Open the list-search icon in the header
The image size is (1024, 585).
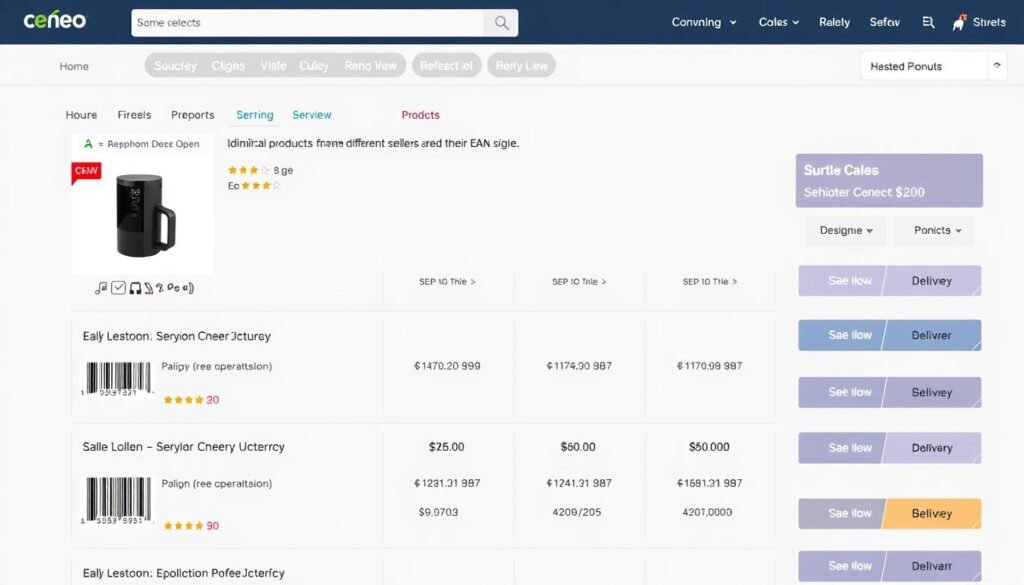coord(927,22)
